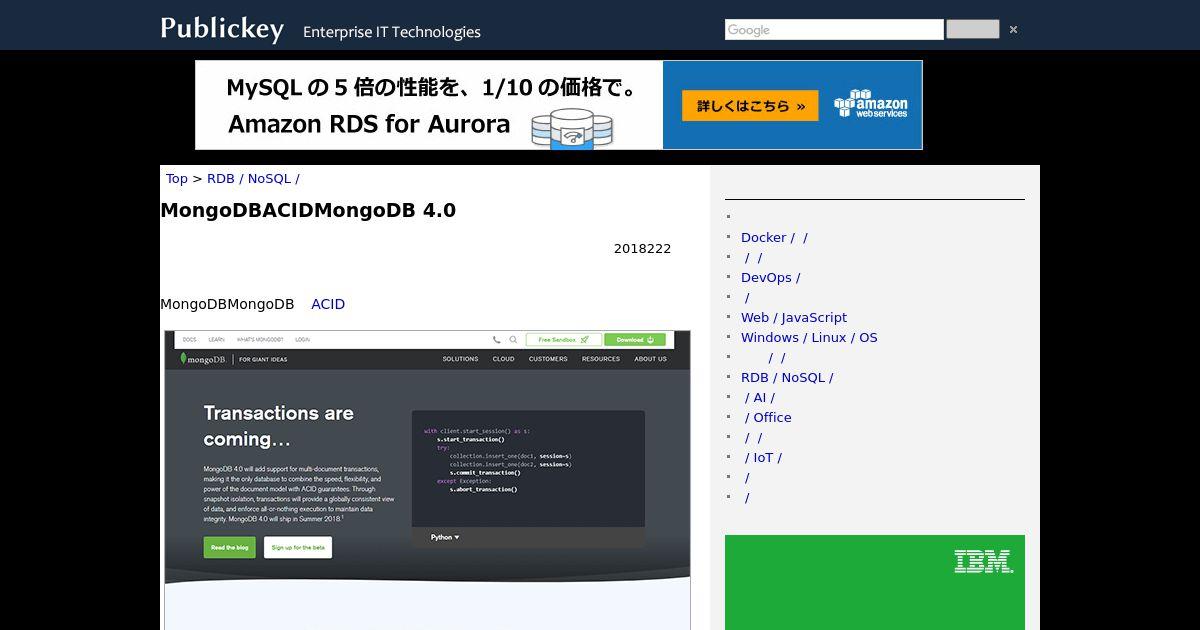This screenshot has height=630, width=1200.
Task: Click the 2018222 date text
Action: (642, 249)
